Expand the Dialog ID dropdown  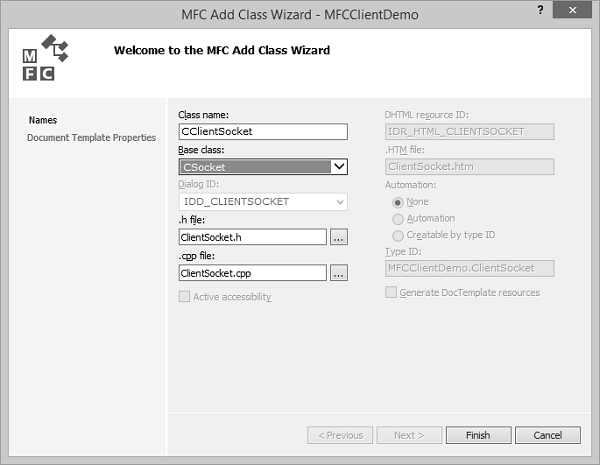click(x=340, y=202)
